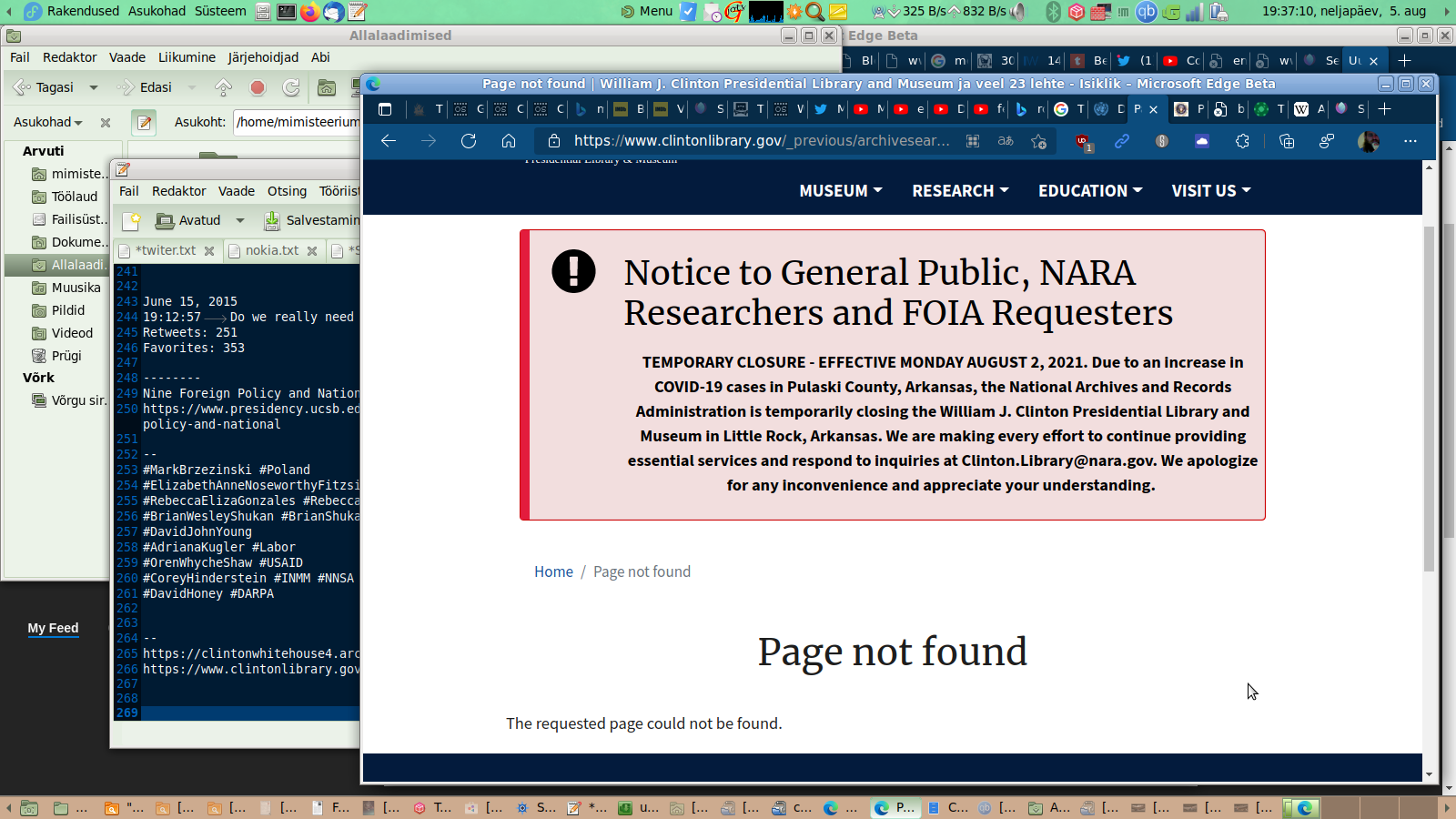Toggle location text entry mode button

point(144,122)
